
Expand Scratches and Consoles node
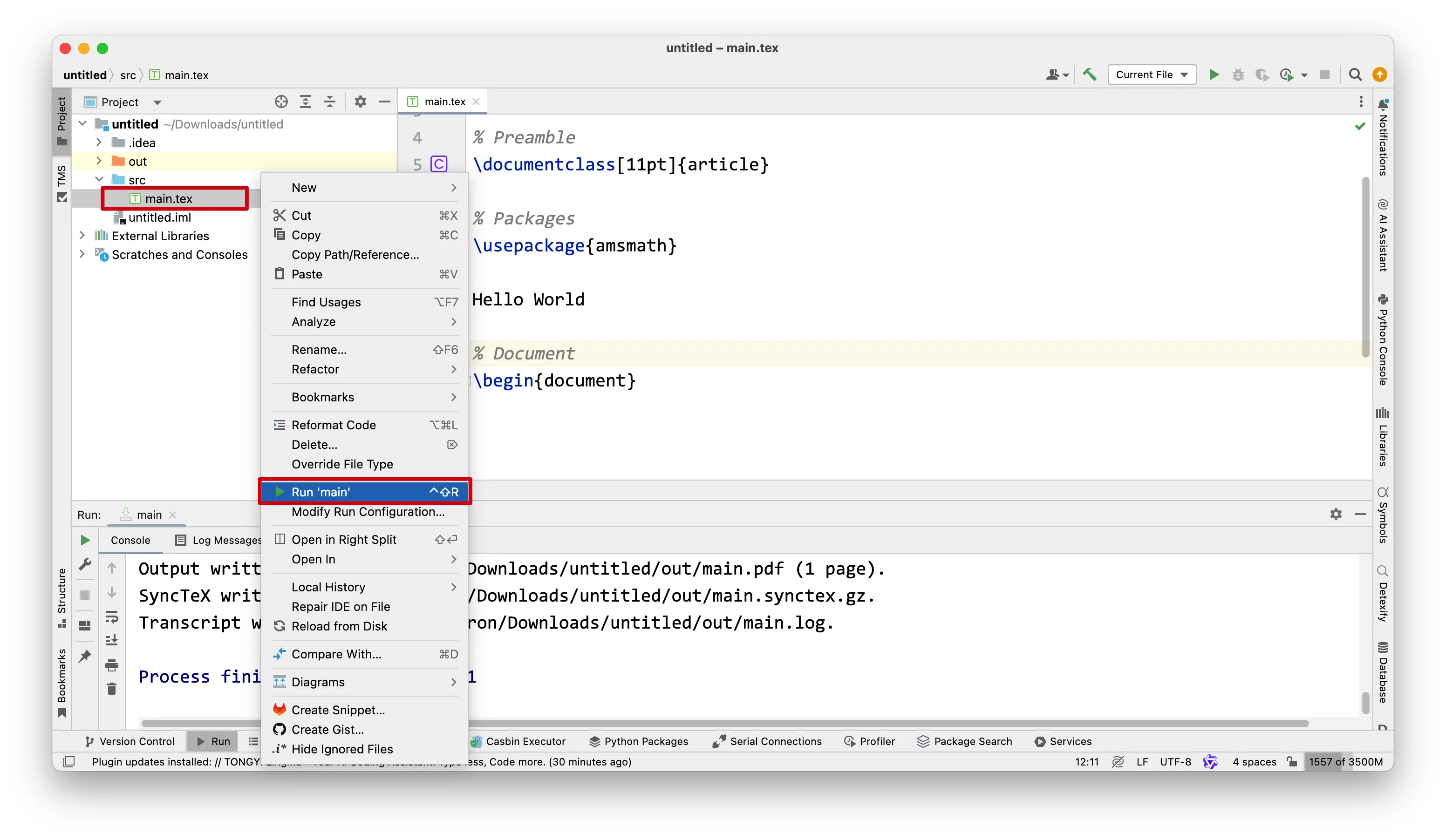82,254
